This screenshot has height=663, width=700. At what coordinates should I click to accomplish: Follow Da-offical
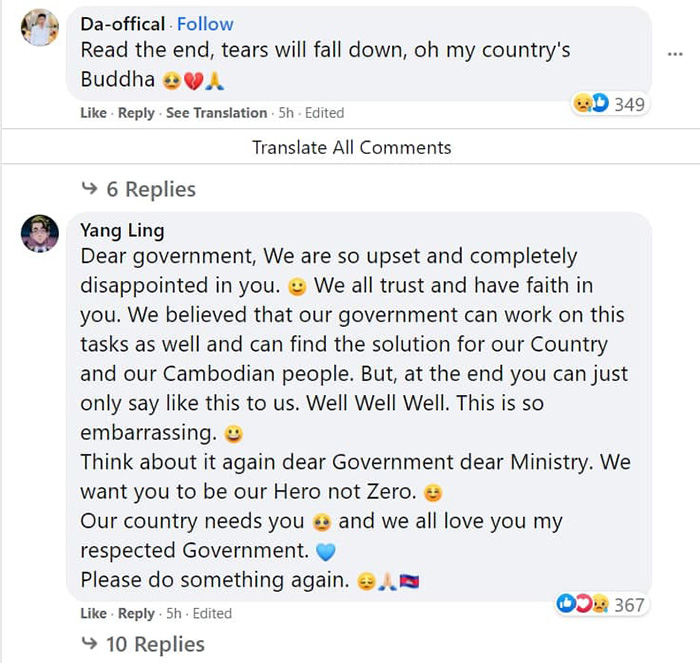pyautogui.click(x=205, y=23)
